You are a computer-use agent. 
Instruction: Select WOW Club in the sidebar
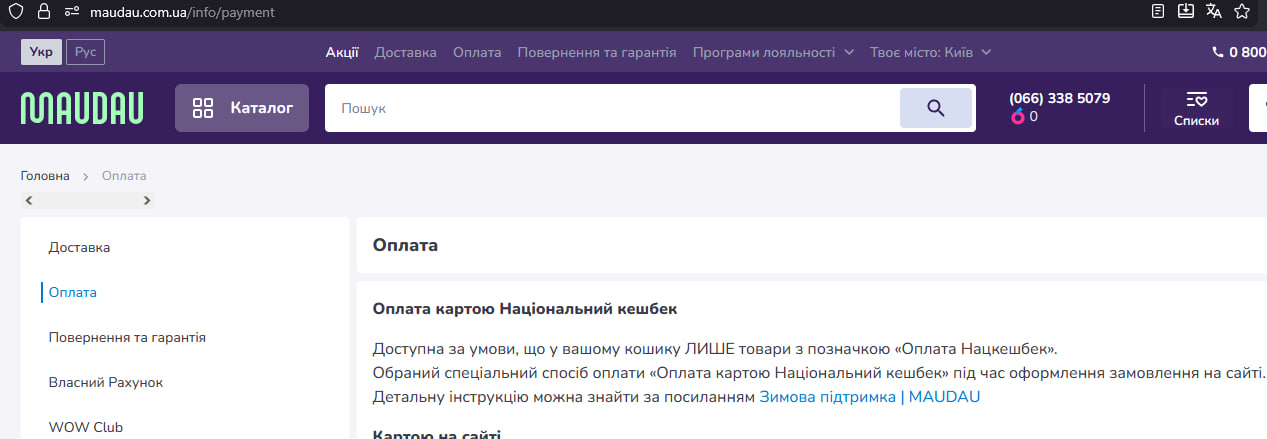tap(85, 427)
